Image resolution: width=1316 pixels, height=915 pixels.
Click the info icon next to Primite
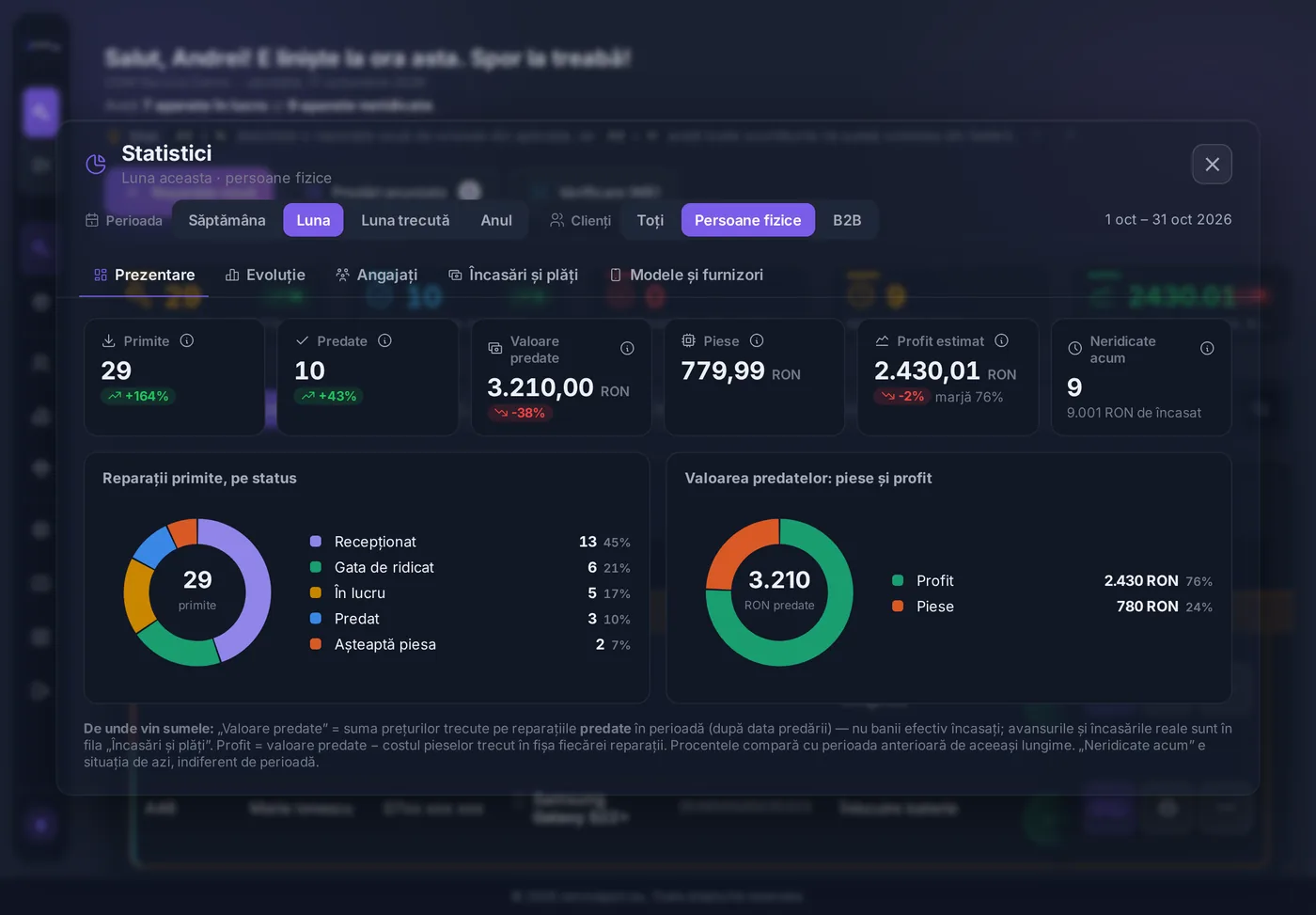coord(187,340)
